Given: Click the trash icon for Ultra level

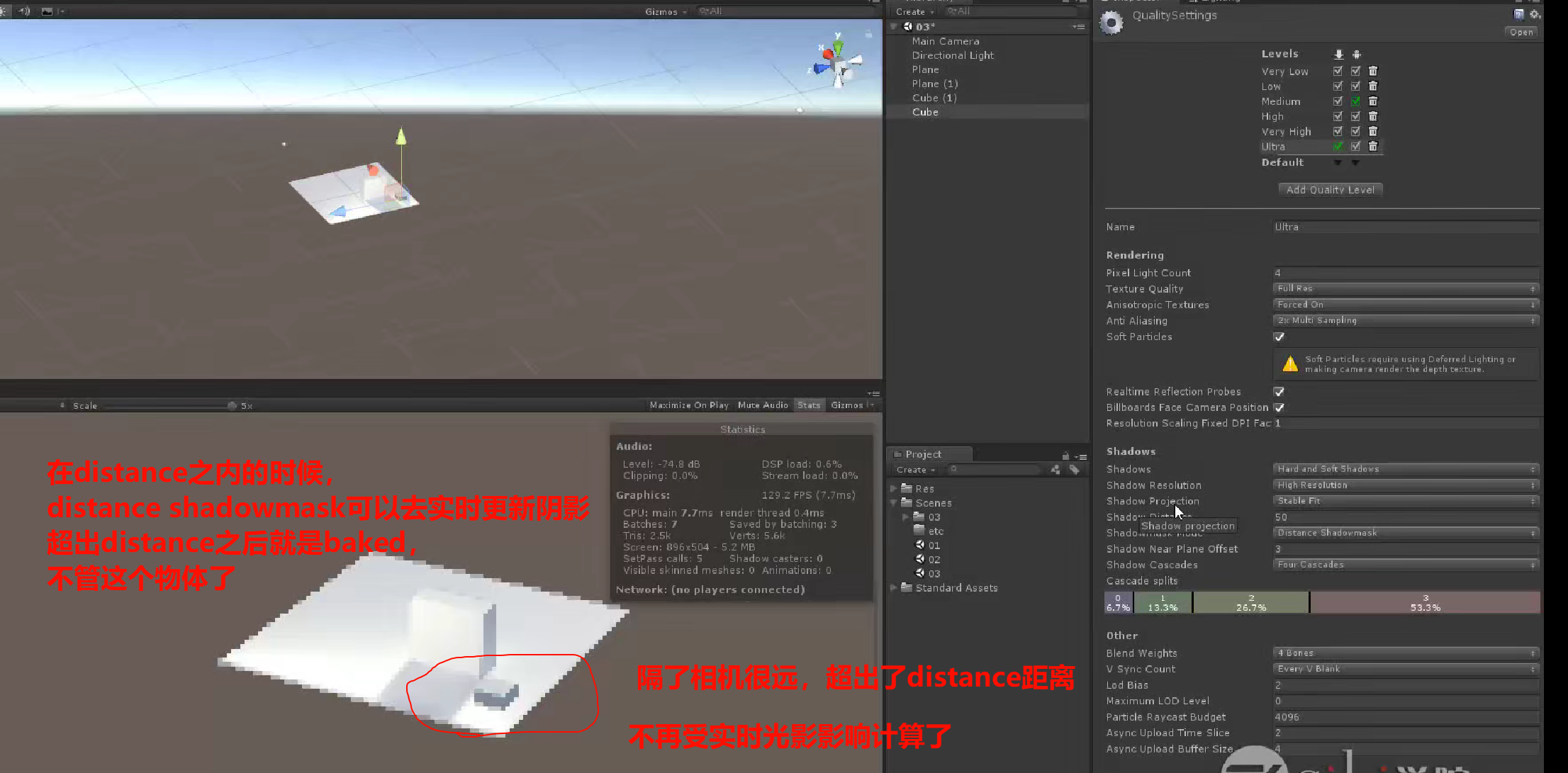Looking at the screenshot, I should coord(1373,146).
